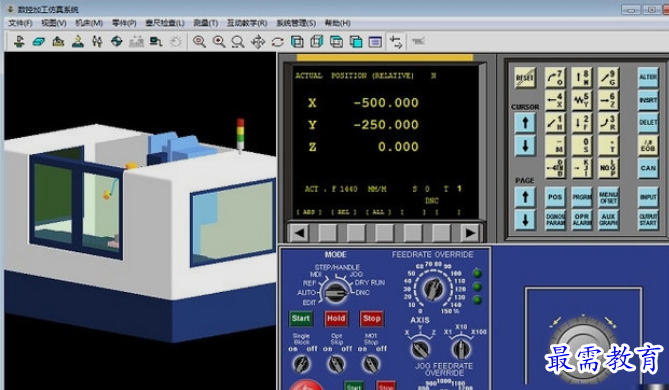Viewport: 669px width, 390px height.
Task: Open the 测量(T) menu
Action: click(x=206, y=23)
